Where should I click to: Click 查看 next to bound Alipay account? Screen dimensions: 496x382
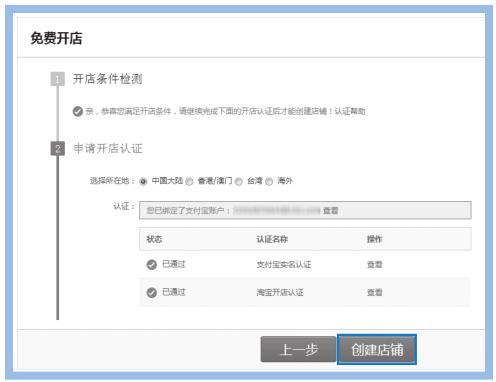tap(331, 211)
